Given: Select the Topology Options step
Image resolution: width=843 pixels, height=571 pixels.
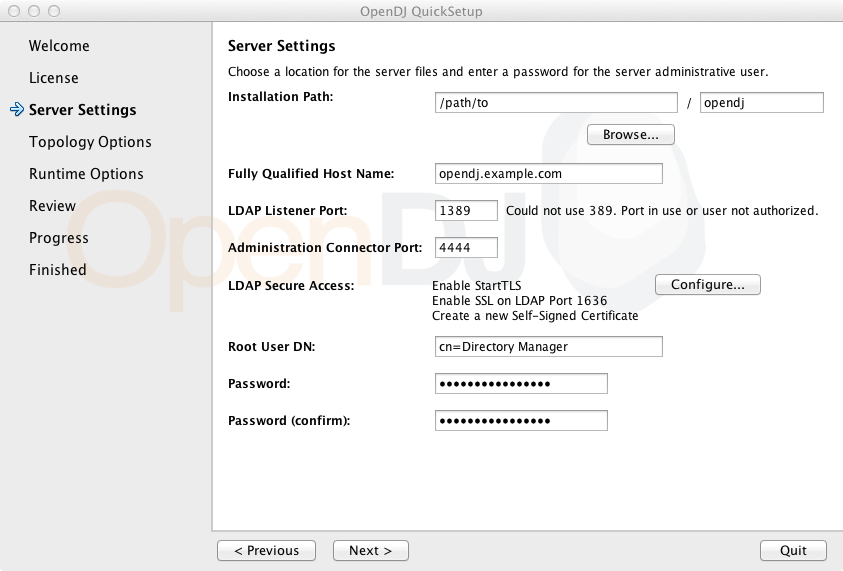Looking at the screenshot, I should [90, 142].
